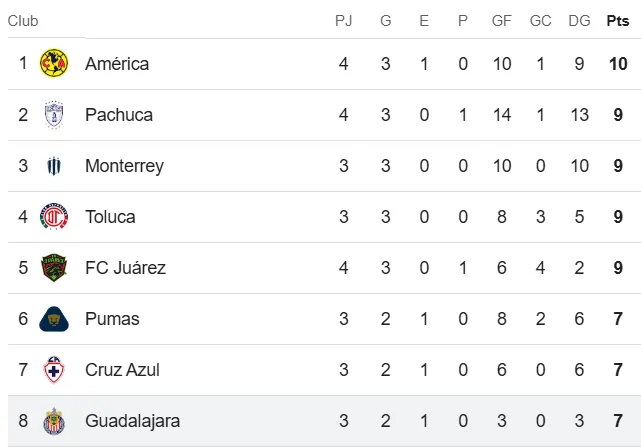Select América's 10 points cell
Image resolution: width=641 pixels, height=447 pixels.
(x=617, y=64)
